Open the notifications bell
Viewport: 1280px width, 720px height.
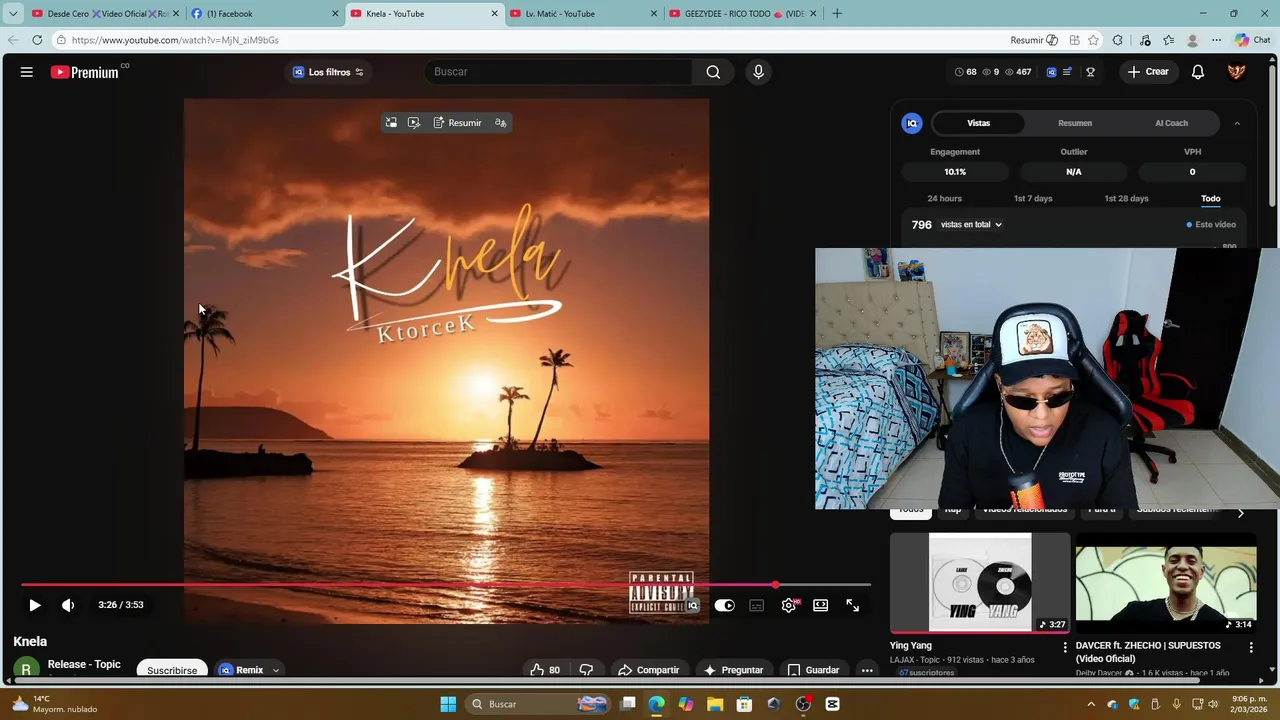click(1198, 72)
